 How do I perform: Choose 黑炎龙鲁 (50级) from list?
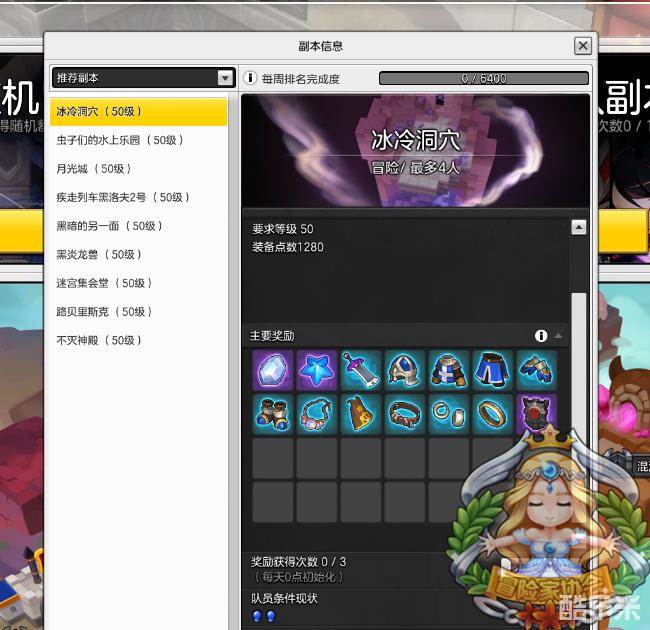(x=99, y=255)
